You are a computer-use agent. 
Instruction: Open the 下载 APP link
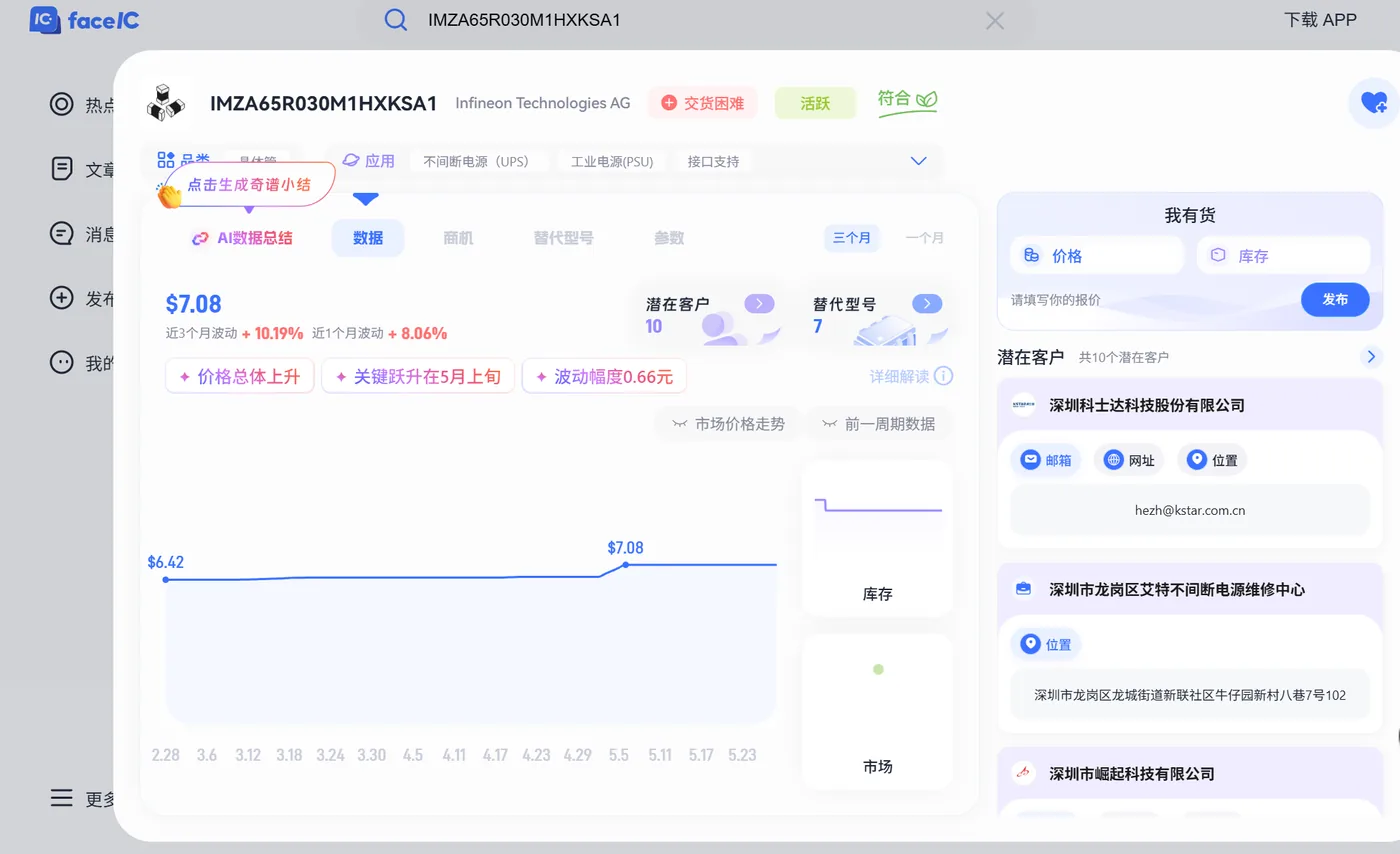(1320, 20)
